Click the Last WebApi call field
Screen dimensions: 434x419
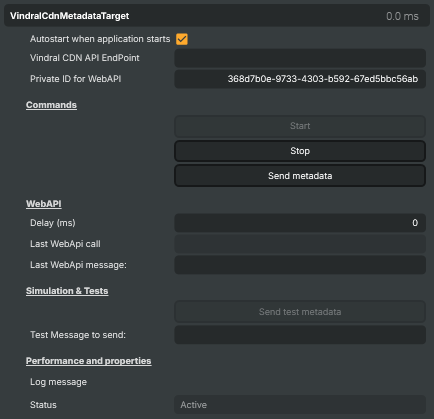(x=300, y=244)
